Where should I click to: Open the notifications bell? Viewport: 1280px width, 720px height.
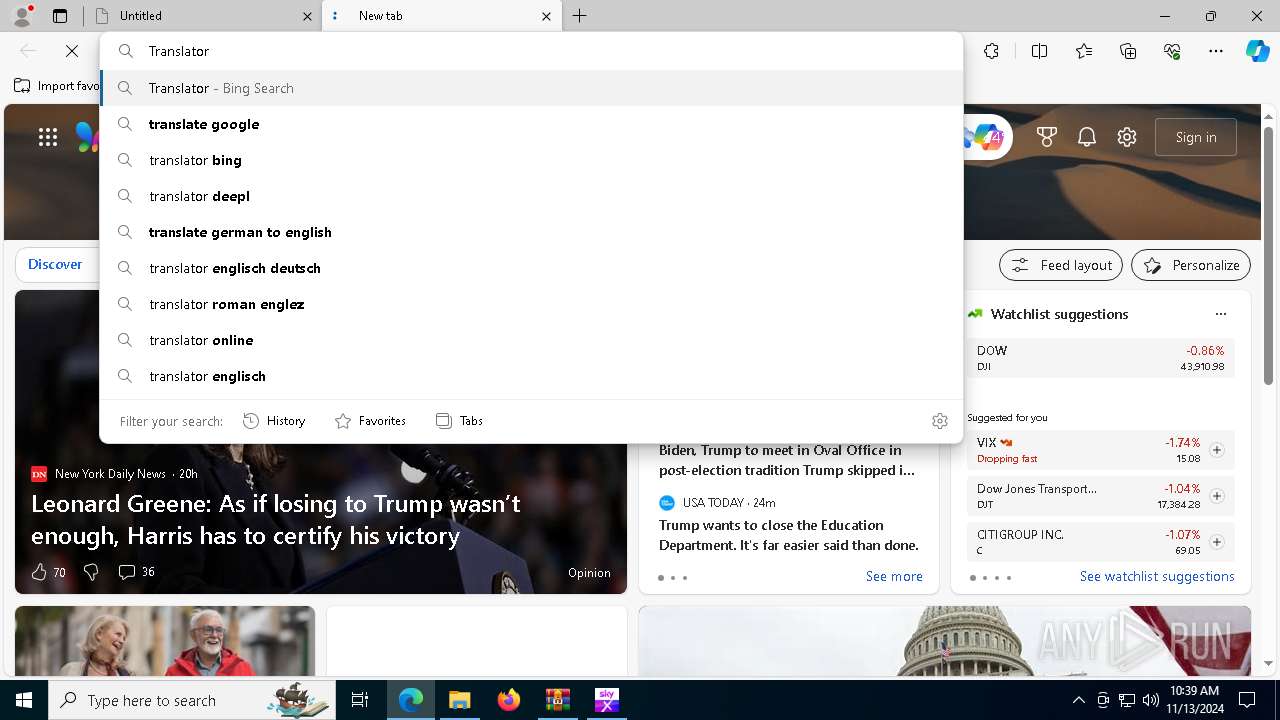[x=1087, y=138]
